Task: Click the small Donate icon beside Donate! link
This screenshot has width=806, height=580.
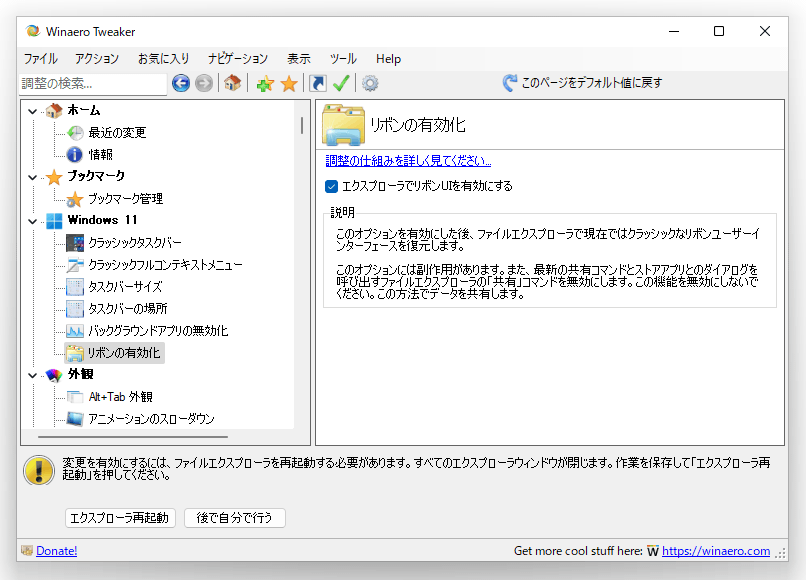Action: pos(27,551)
